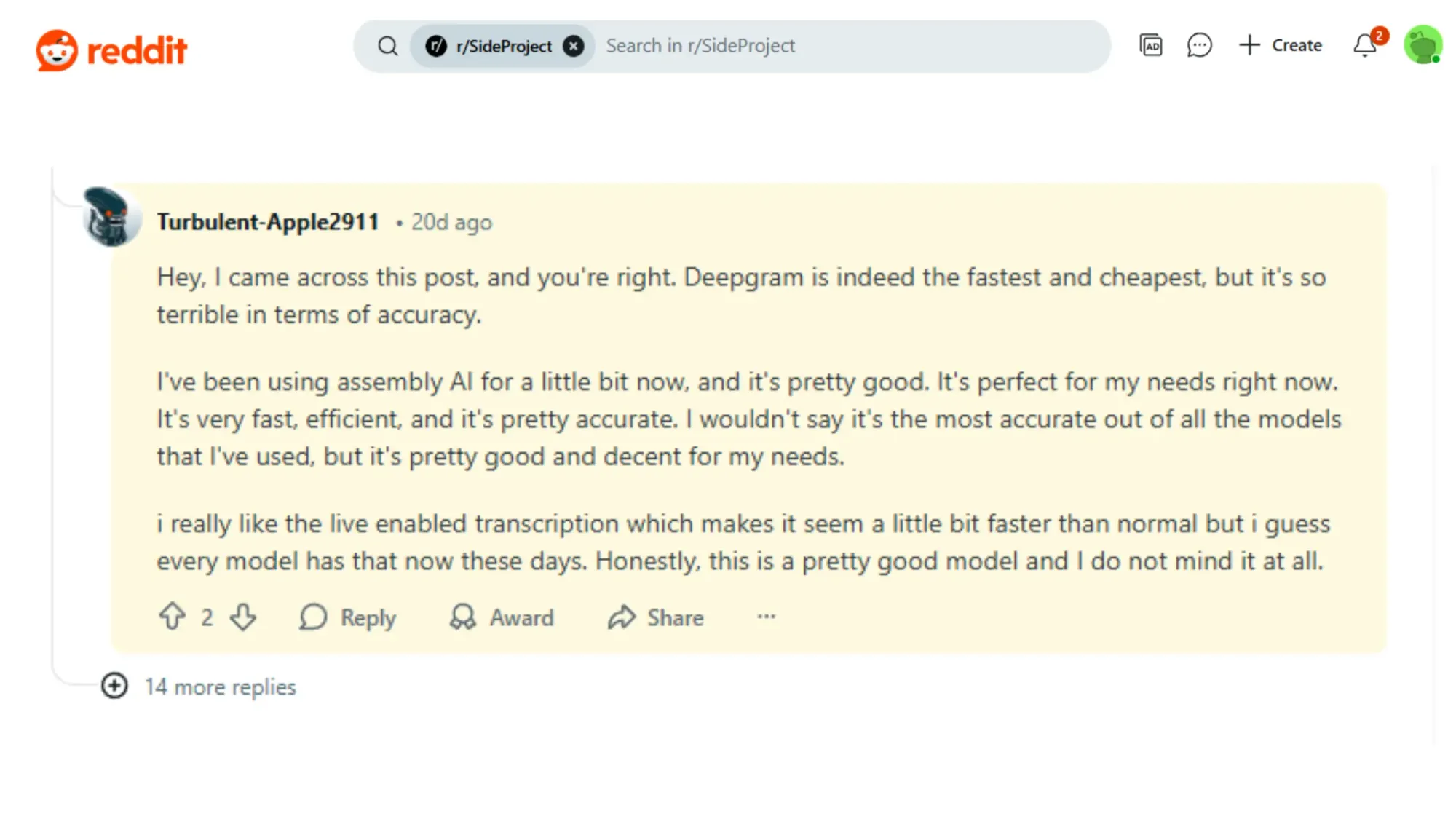
Task: Click the Create button
Action: [1281, 45]
